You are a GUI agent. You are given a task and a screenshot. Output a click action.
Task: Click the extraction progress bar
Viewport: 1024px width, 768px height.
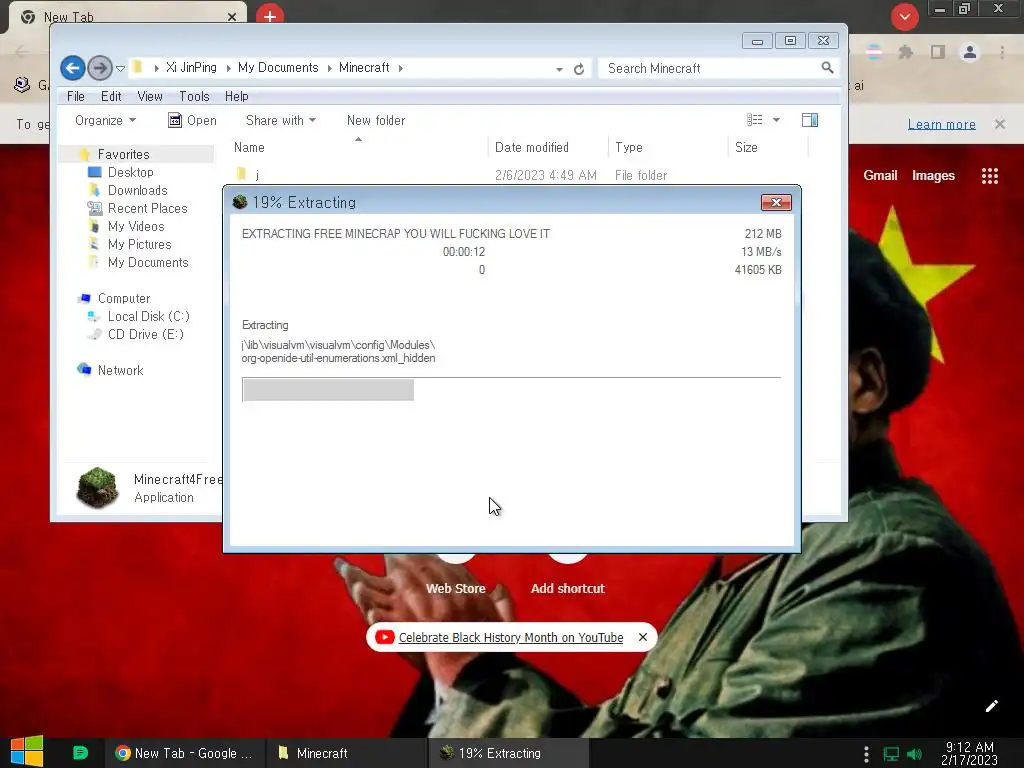pyautogui.click(x=511, y=390)
